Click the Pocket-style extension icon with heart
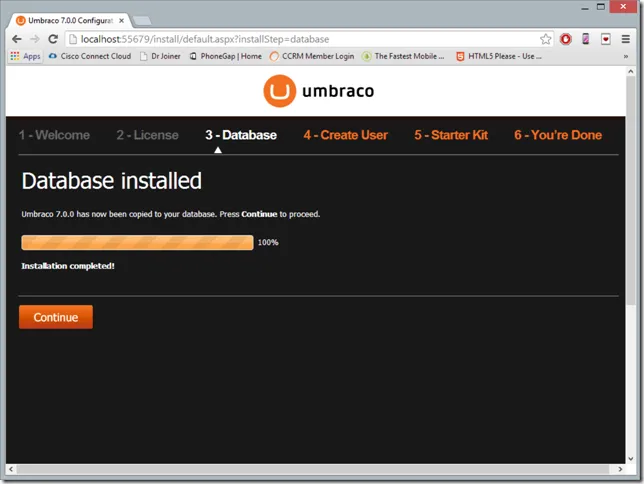Image resolution: width=644 pixels, height=484 pixels. tap(606, 39)
